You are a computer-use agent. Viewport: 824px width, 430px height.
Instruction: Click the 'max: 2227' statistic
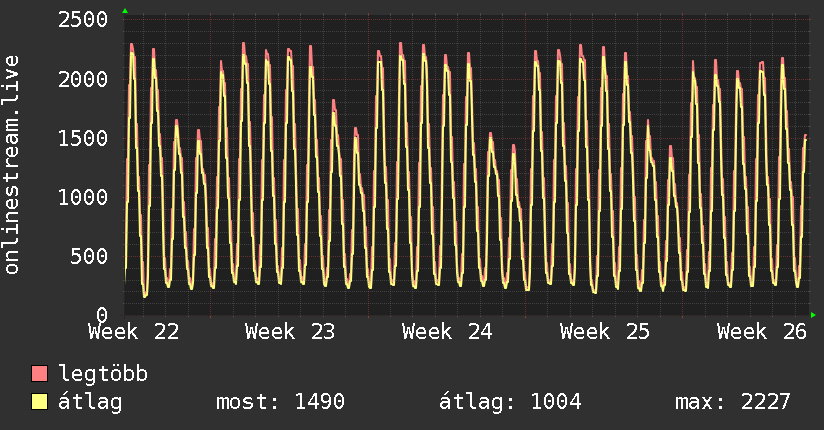[x=733, y=402]
